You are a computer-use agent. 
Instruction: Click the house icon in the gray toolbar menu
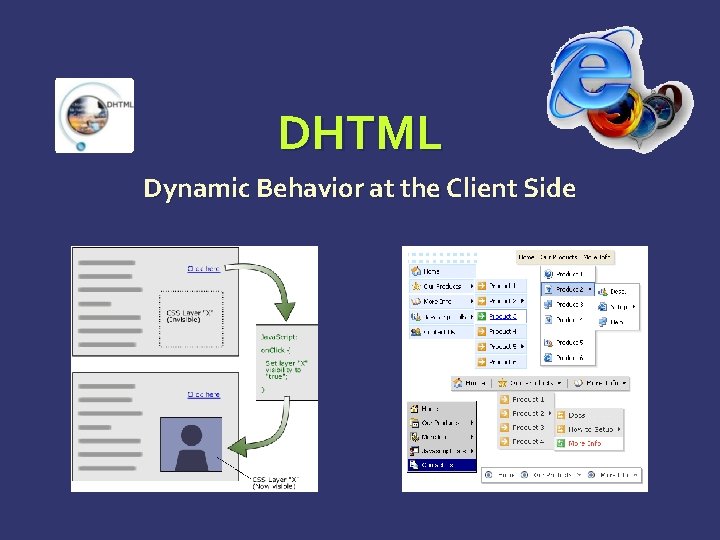[x=457, y=382]
